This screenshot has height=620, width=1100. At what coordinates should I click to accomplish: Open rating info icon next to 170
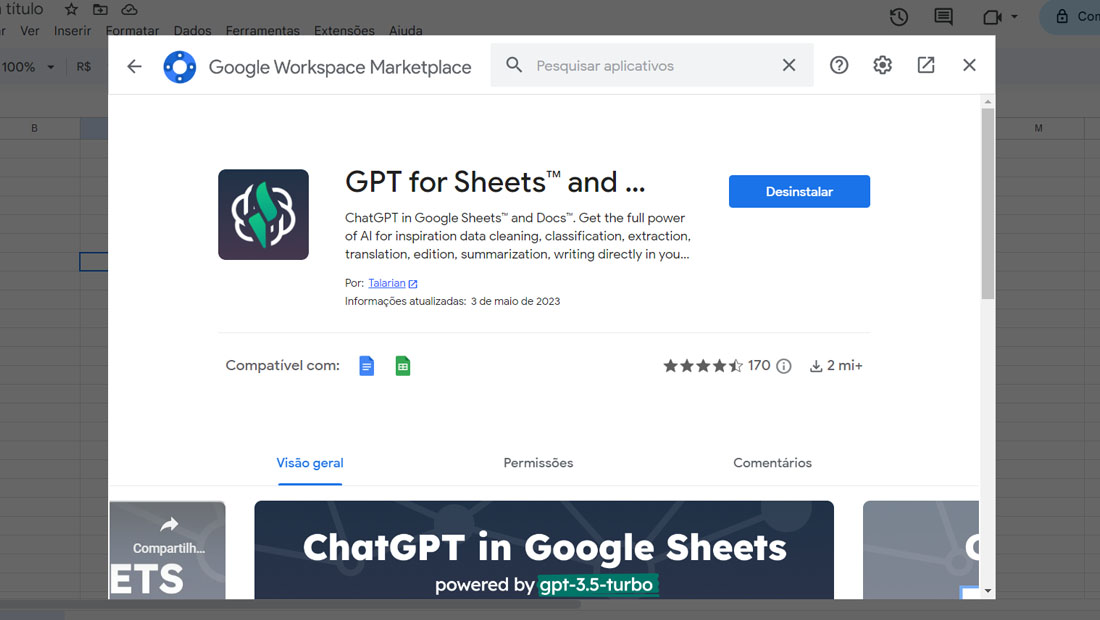[x=784, y=366]
